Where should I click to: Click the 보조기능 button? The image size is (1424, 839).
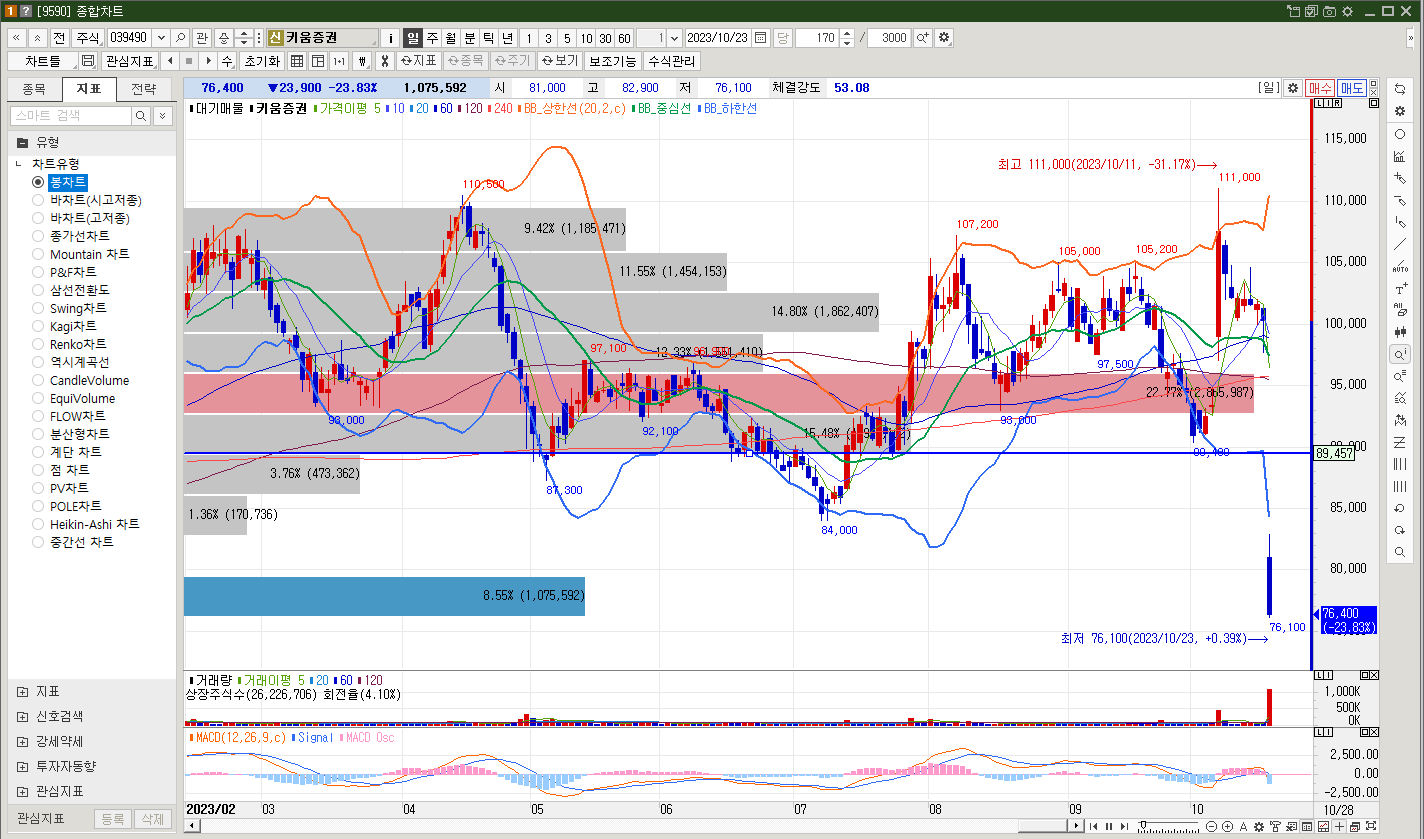(612, 61)
